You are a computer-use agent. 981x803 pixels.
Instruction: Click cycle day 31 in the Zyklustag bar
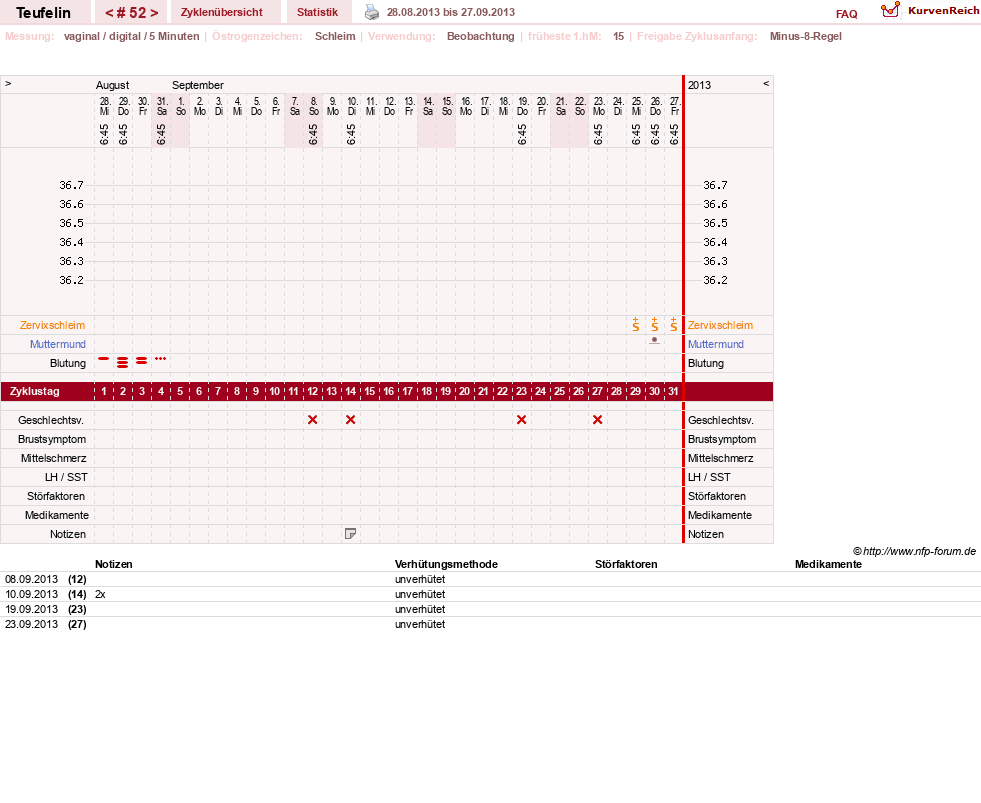pos(673,391)
